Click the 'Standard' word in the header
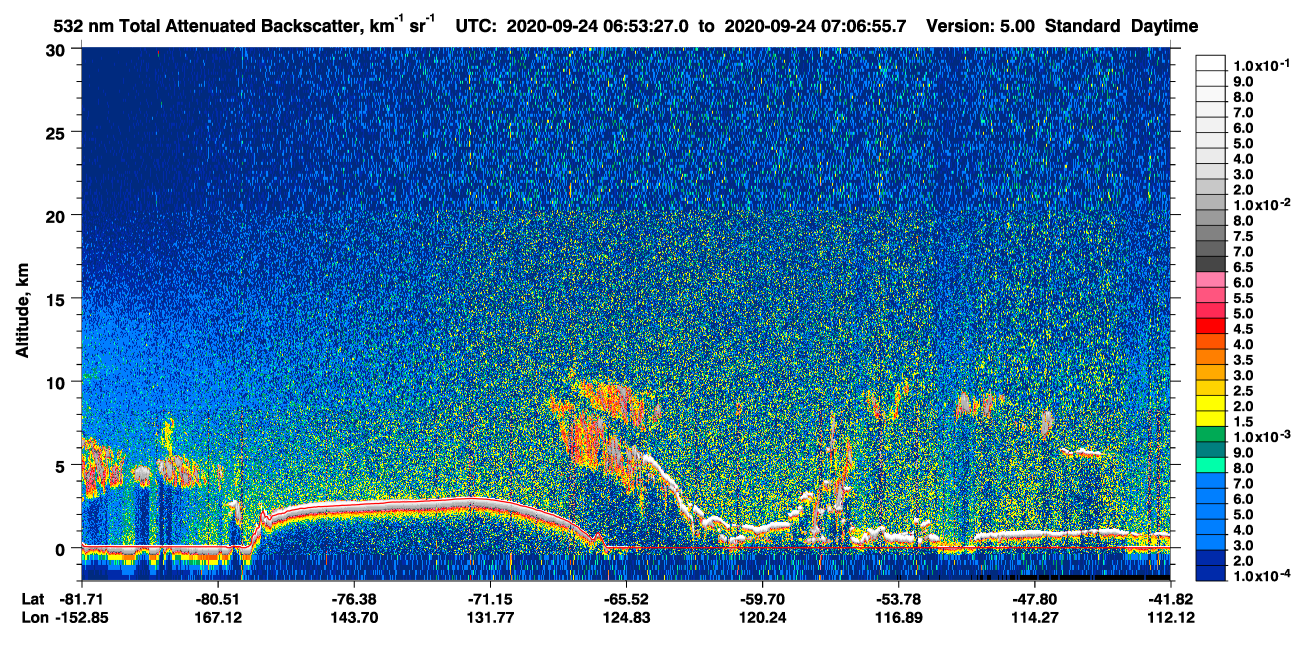The height and width of the screenshot is (667, 1300). click(1083, 26)
